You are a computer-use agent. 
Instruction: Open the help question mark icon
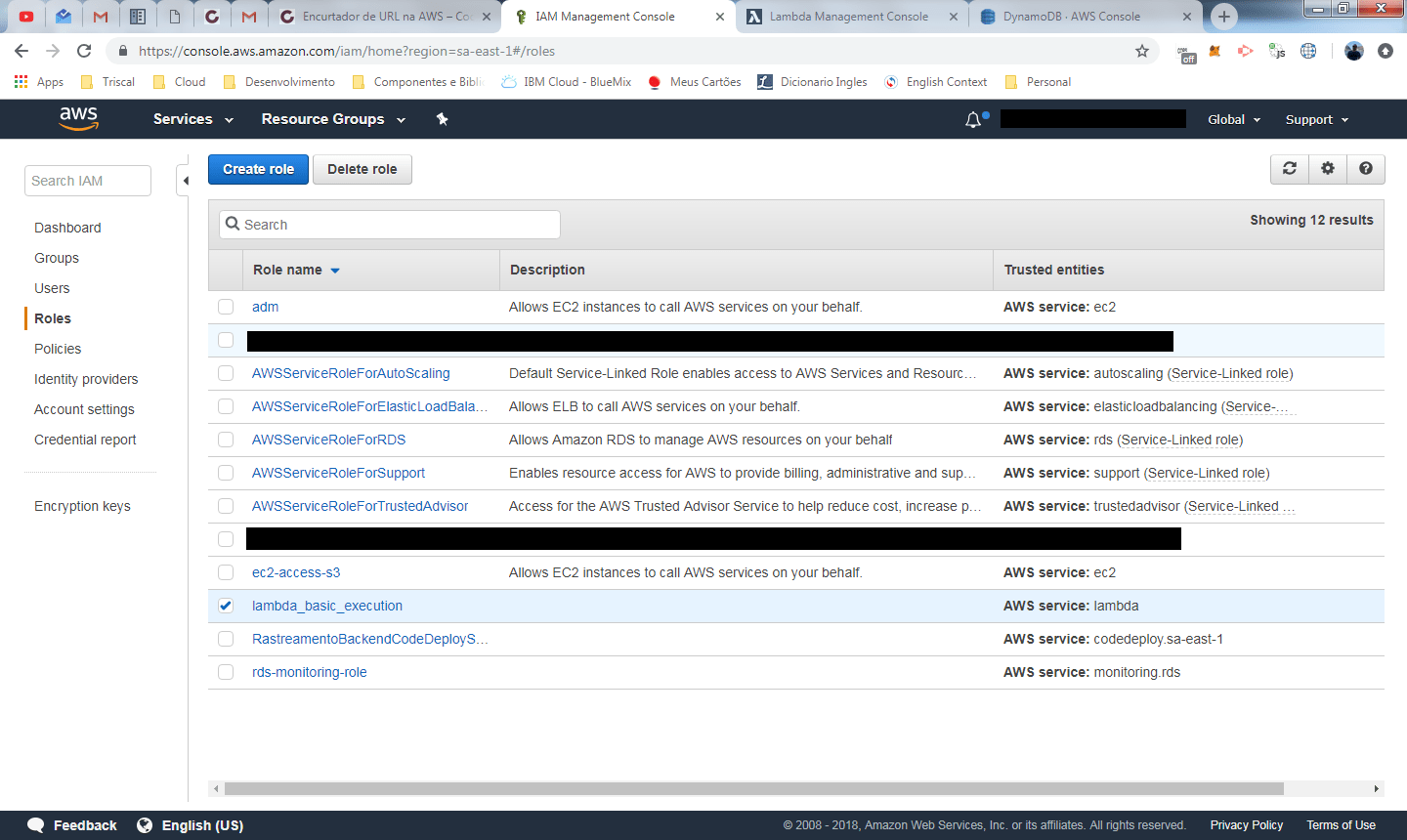(1366, 169)
